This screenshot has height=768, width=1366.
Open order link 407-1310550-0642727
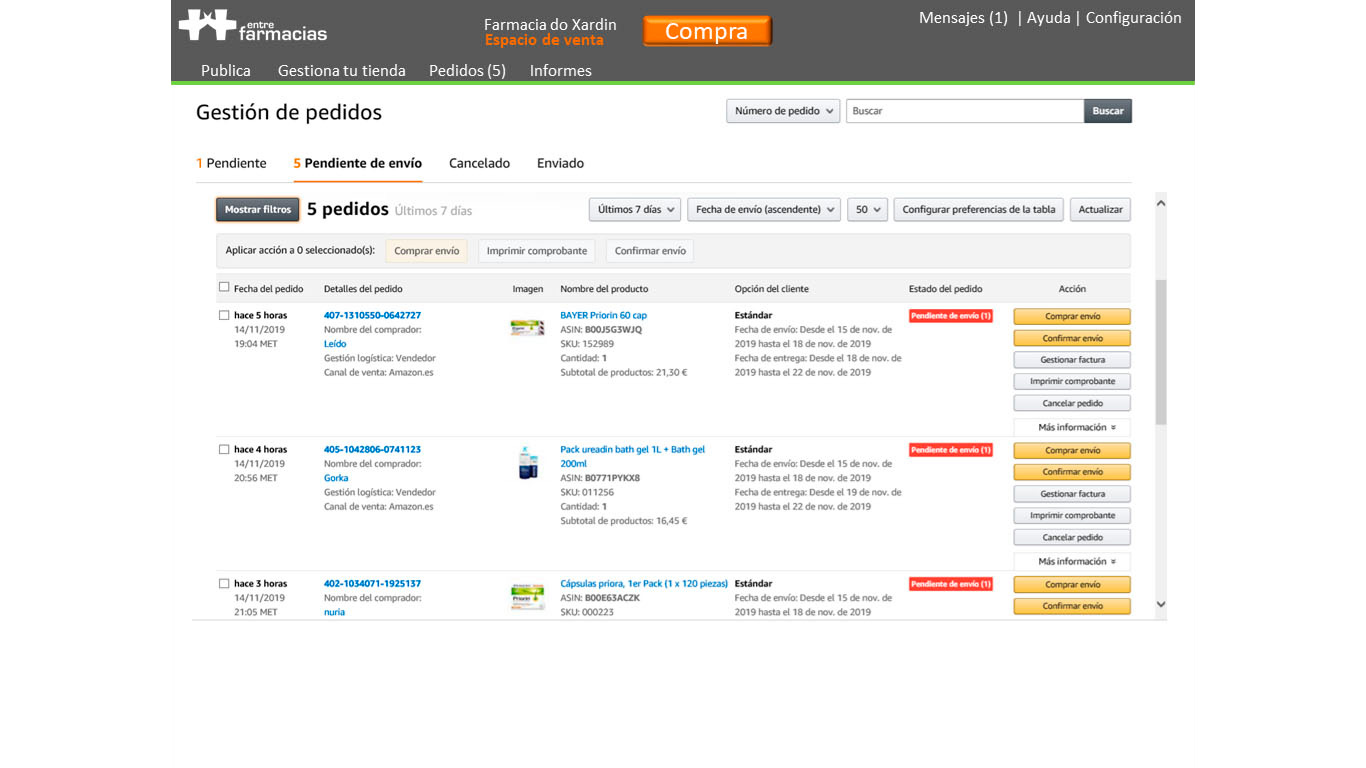[x=372, y=315]
